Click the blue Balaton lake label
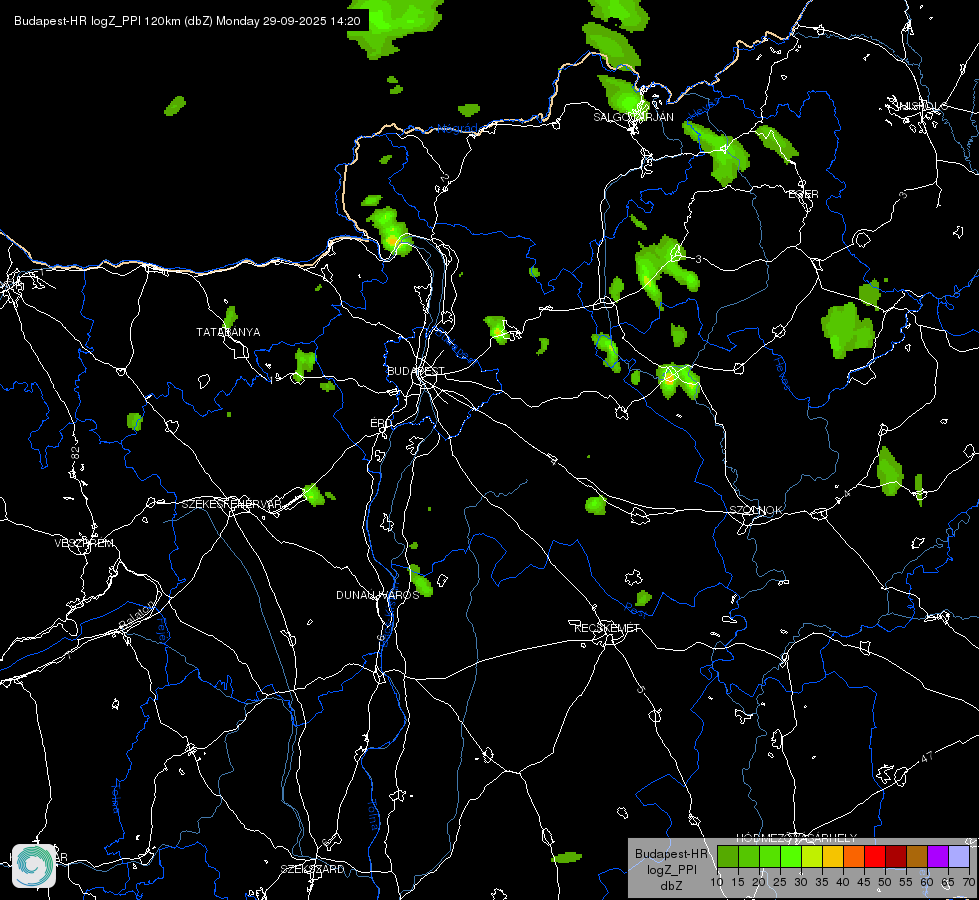 tap(139, 615)
